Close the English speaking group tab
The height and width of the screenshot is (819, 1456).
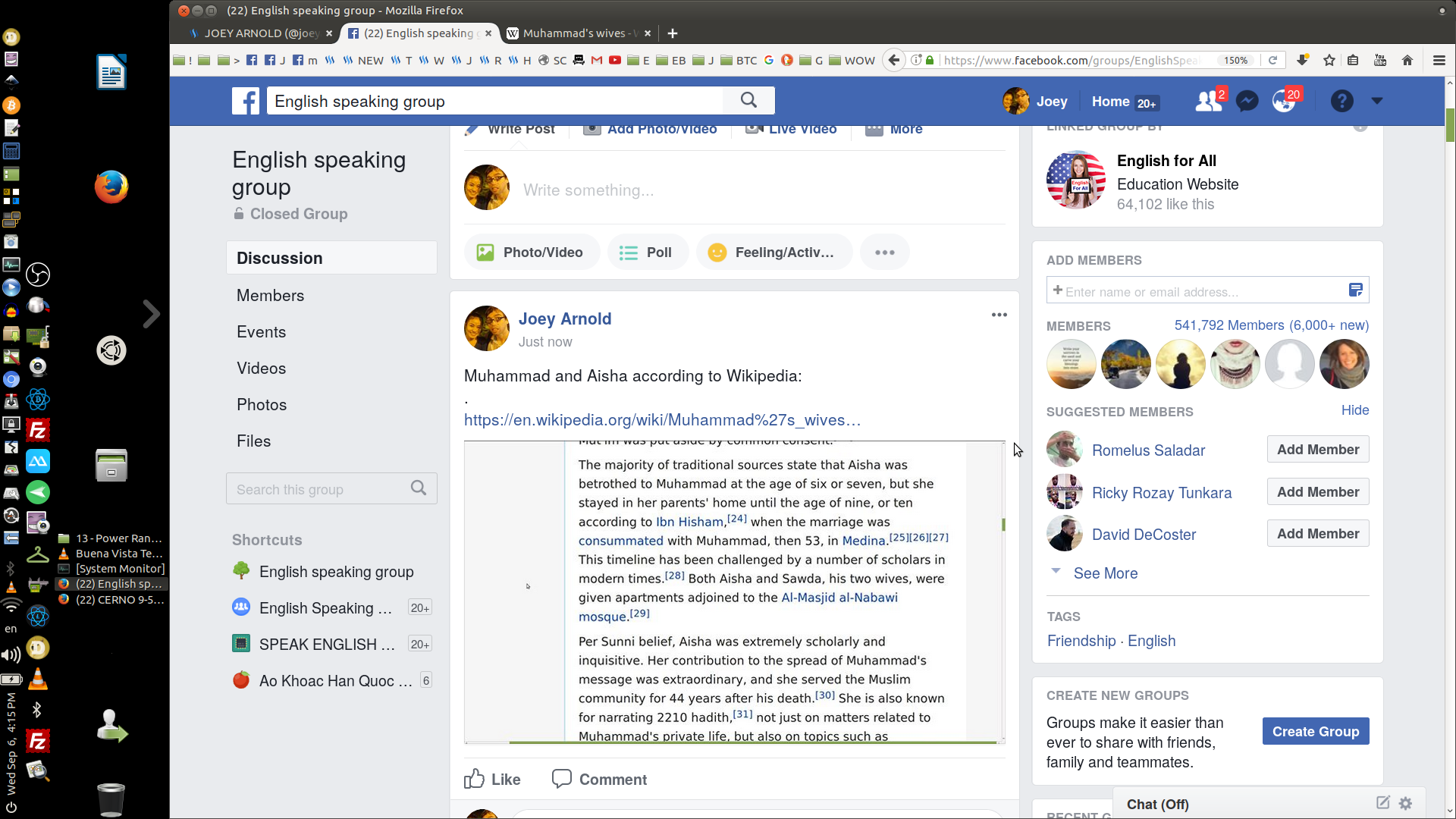pyautogui.click(x=489, y=33)
